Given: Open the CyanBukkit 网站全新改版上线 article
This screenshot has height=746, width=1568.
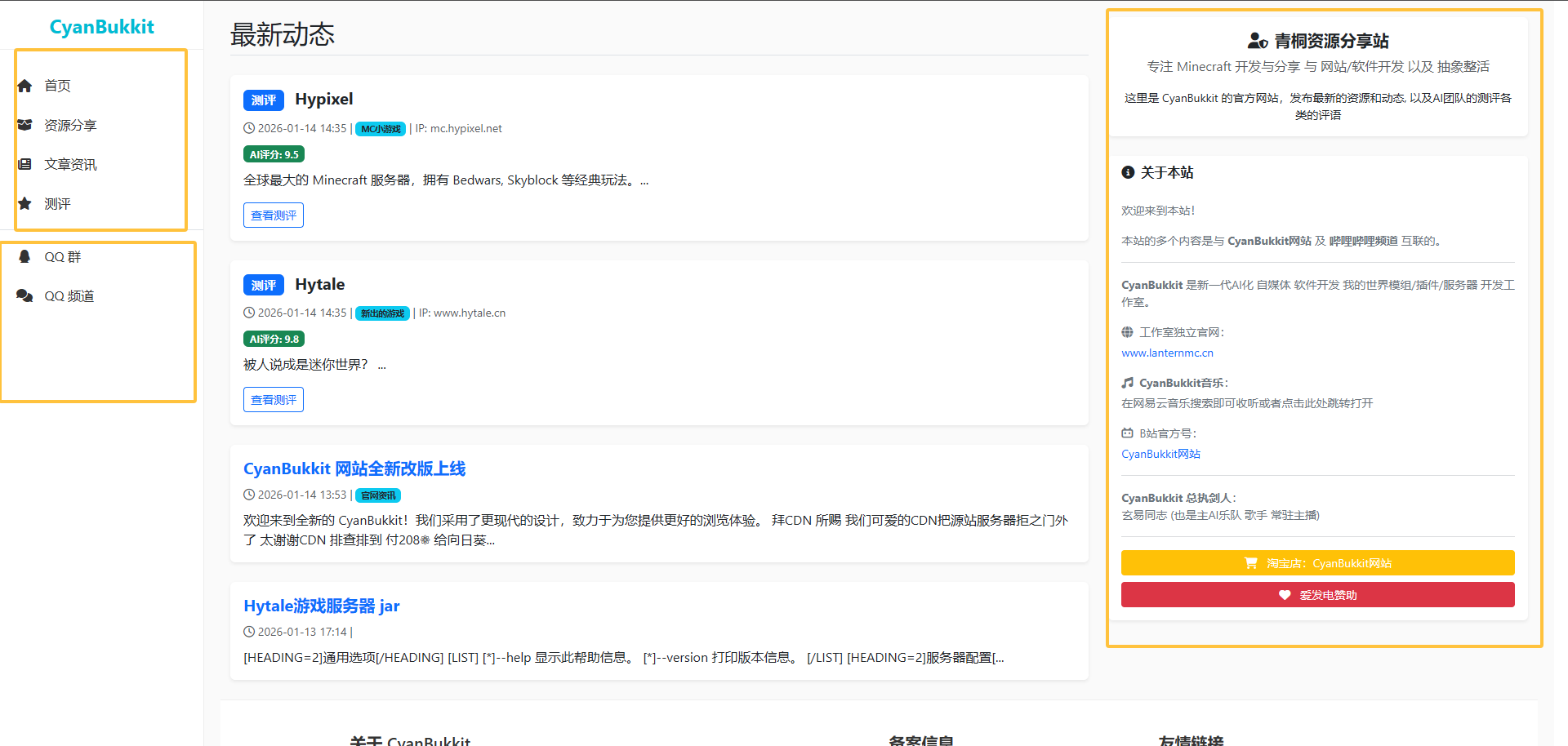Looking at the screenshot, I should click(354, 468).
